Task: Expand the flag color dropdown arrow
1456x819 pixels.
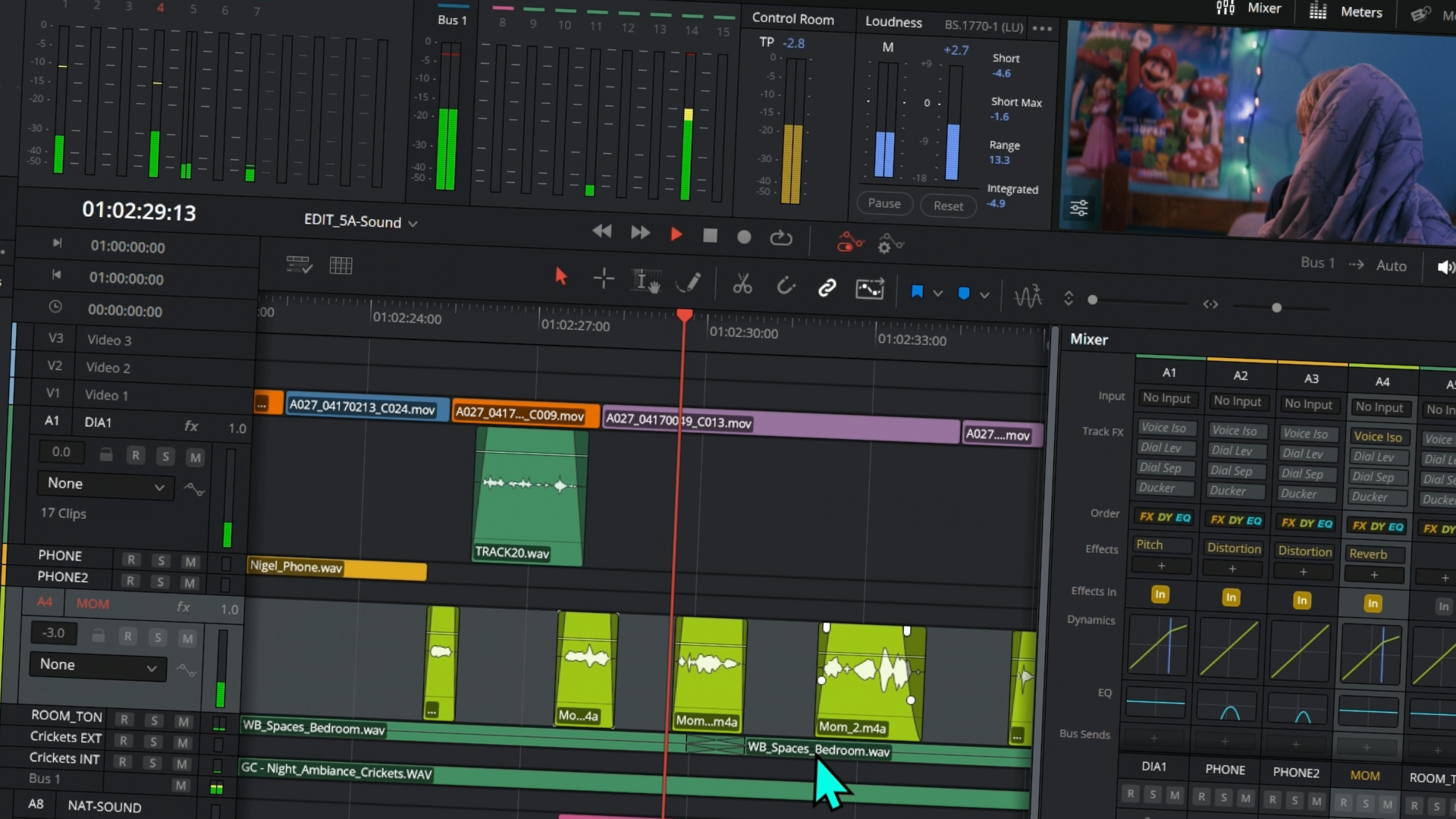Action: [x=938, y=293]
